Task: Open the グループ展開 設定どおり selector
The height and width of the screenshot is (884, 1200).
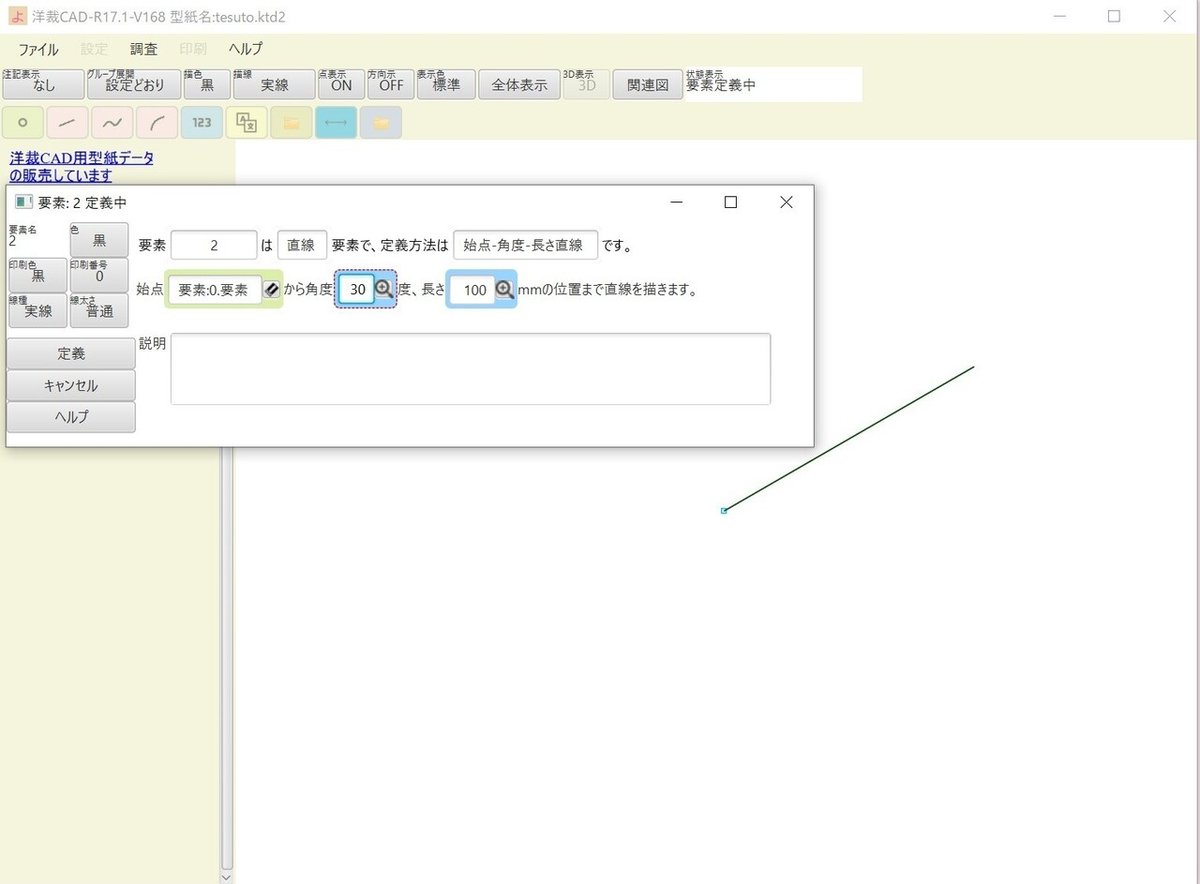Action: pyautogui.click(x=134, y=85)
